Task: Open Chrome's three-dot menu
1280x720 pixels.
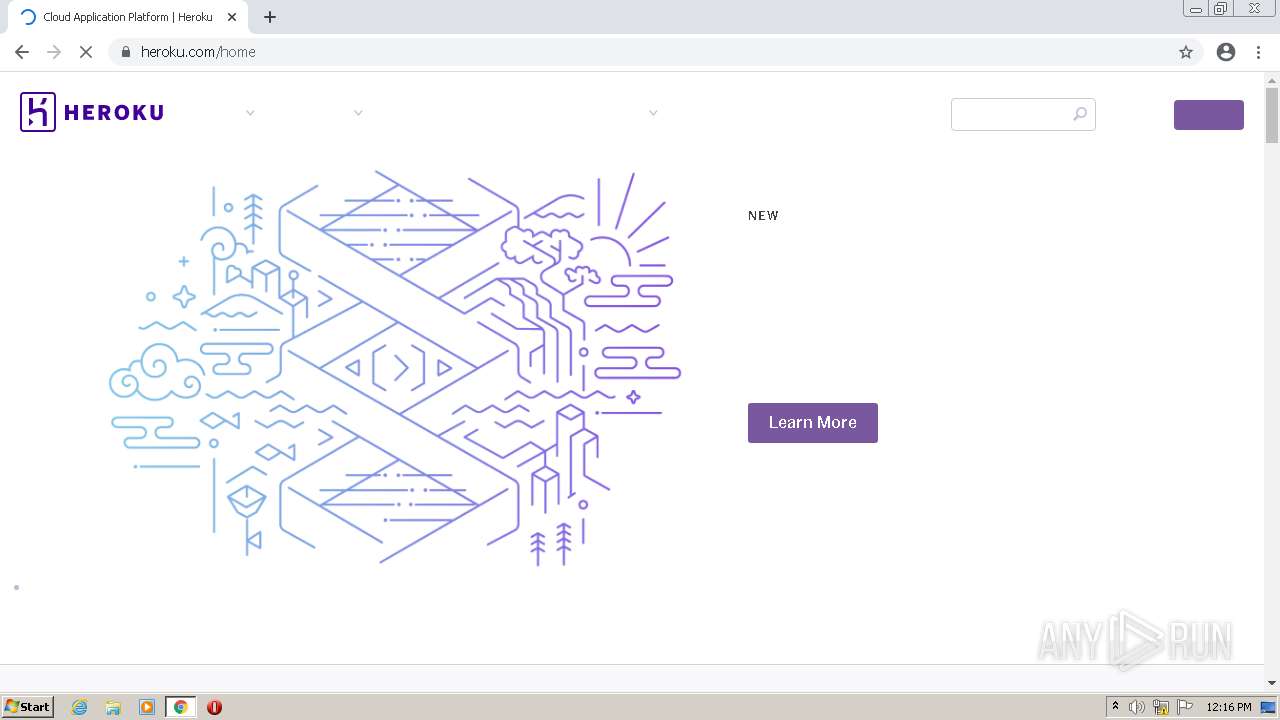Action: point(1258,52)
